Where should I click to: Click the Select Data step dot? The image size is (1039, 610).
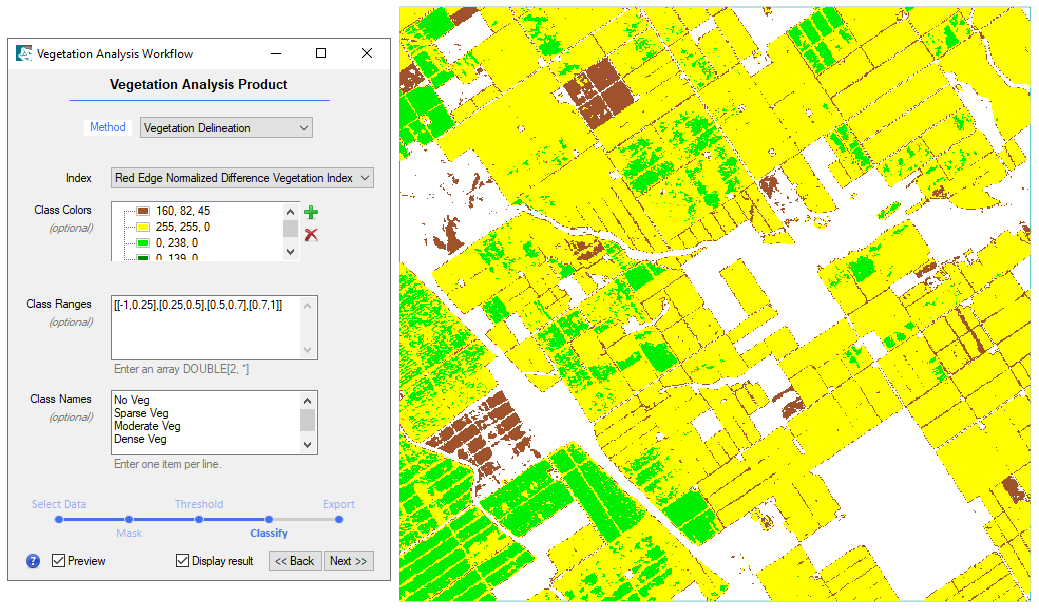59,519
